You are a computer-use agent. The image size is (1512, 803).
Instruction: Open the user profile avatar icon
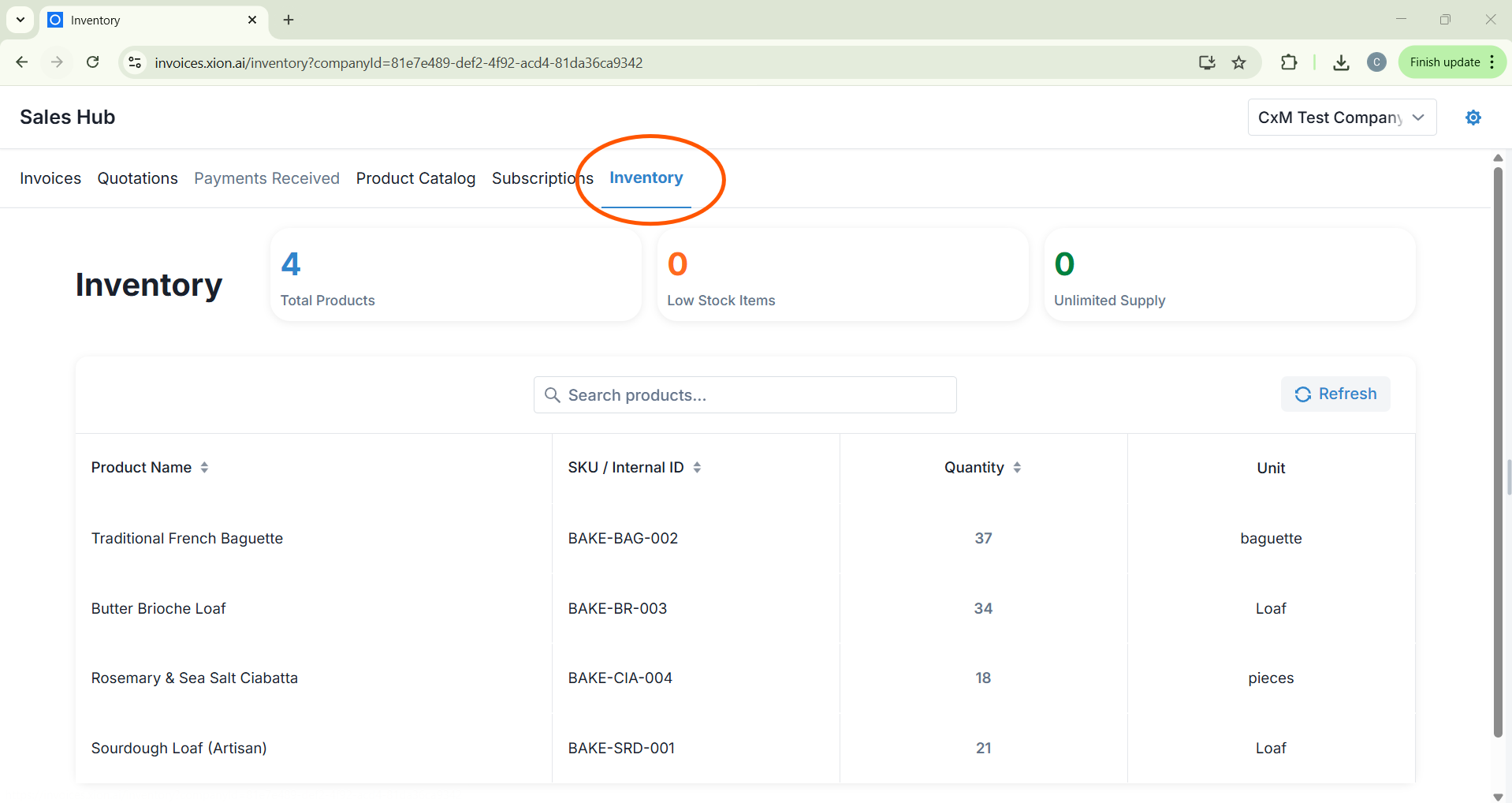coord(1376,62)
